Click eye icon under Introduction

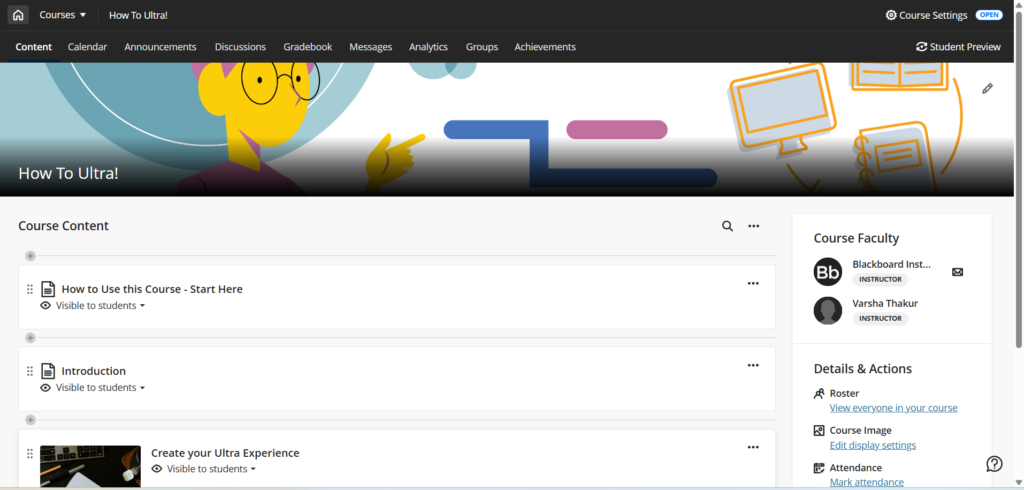(46, 387)
